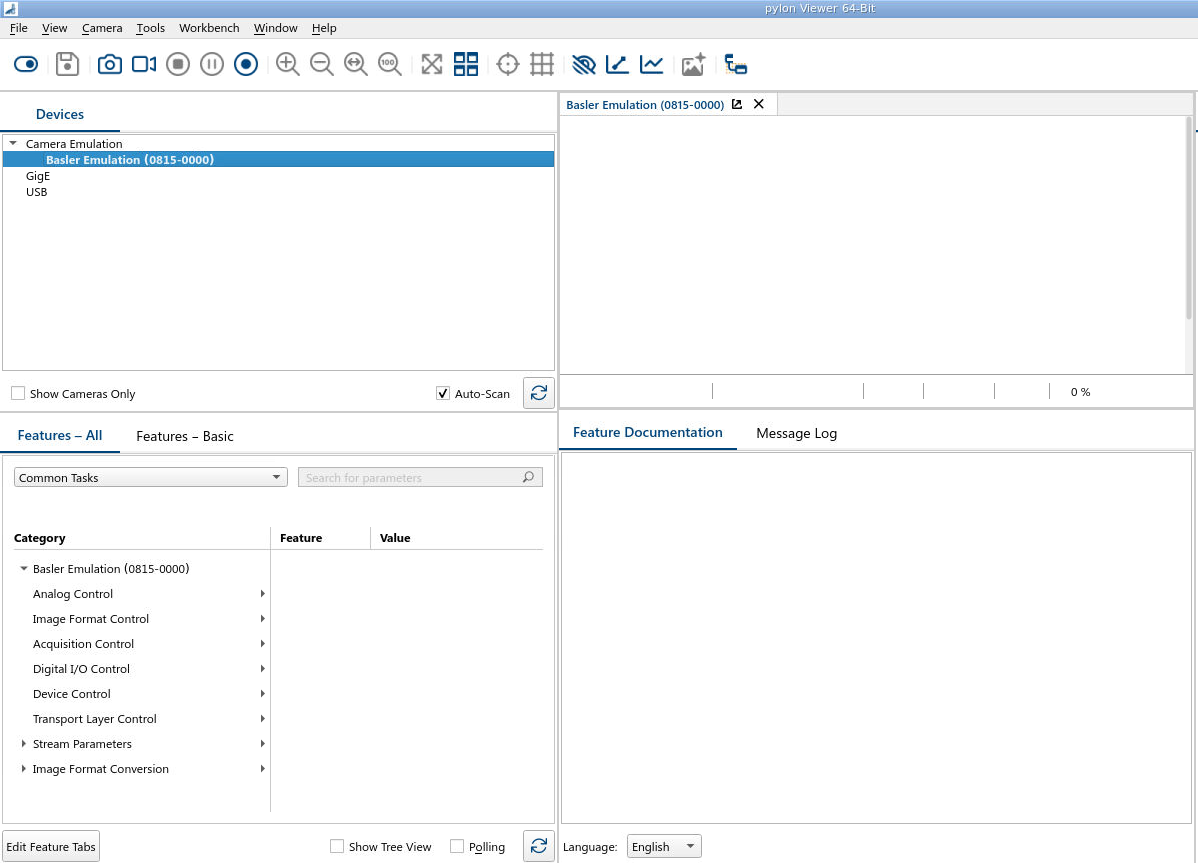Uncheck the Auto-Scan checkbox

click(442, 393)
